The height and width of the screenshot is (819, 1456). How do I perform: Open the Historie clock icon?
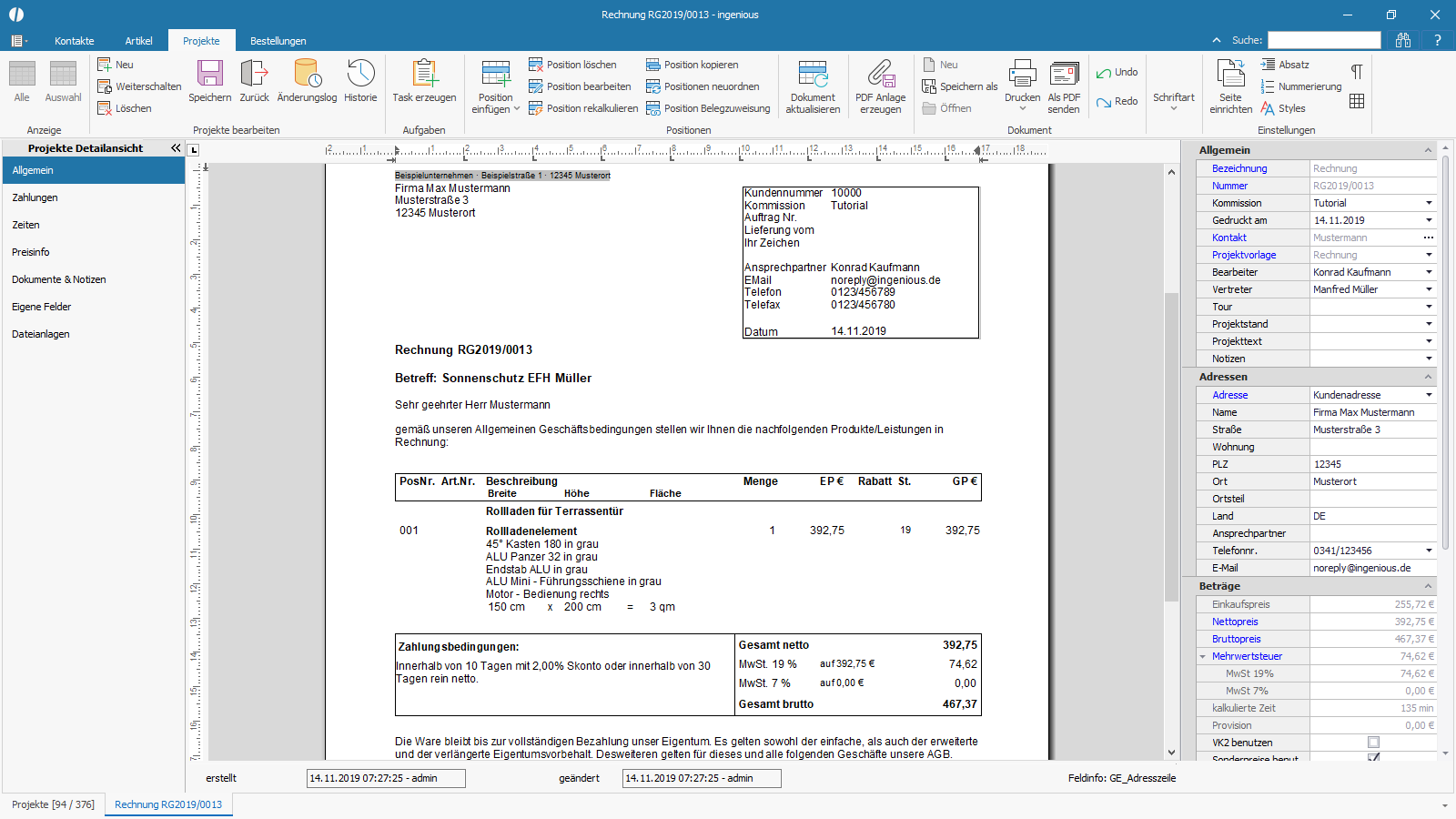[360, 74]
